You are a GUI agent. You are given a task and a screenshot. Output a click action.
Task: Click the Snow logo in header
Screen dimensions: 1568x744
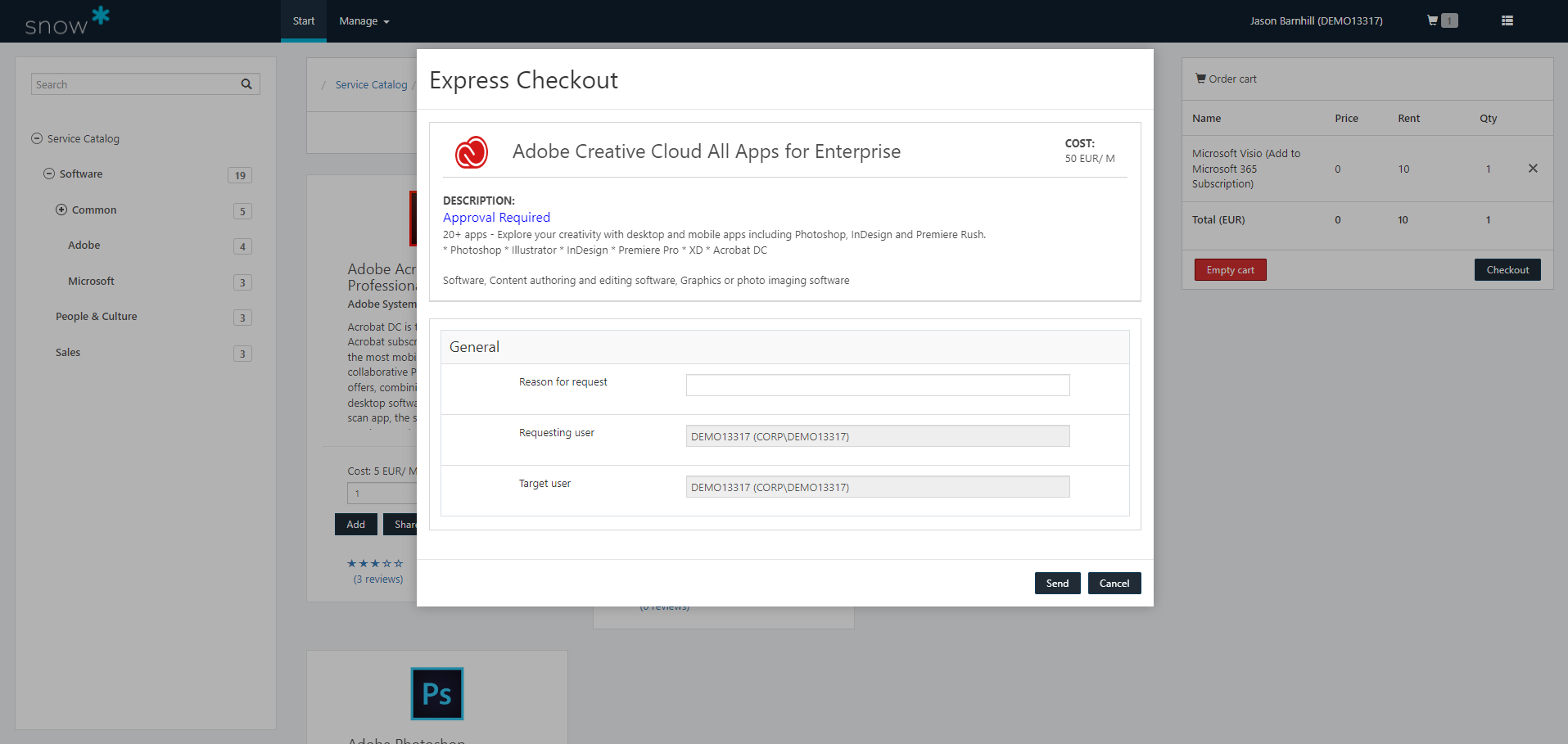click(67, 21)
